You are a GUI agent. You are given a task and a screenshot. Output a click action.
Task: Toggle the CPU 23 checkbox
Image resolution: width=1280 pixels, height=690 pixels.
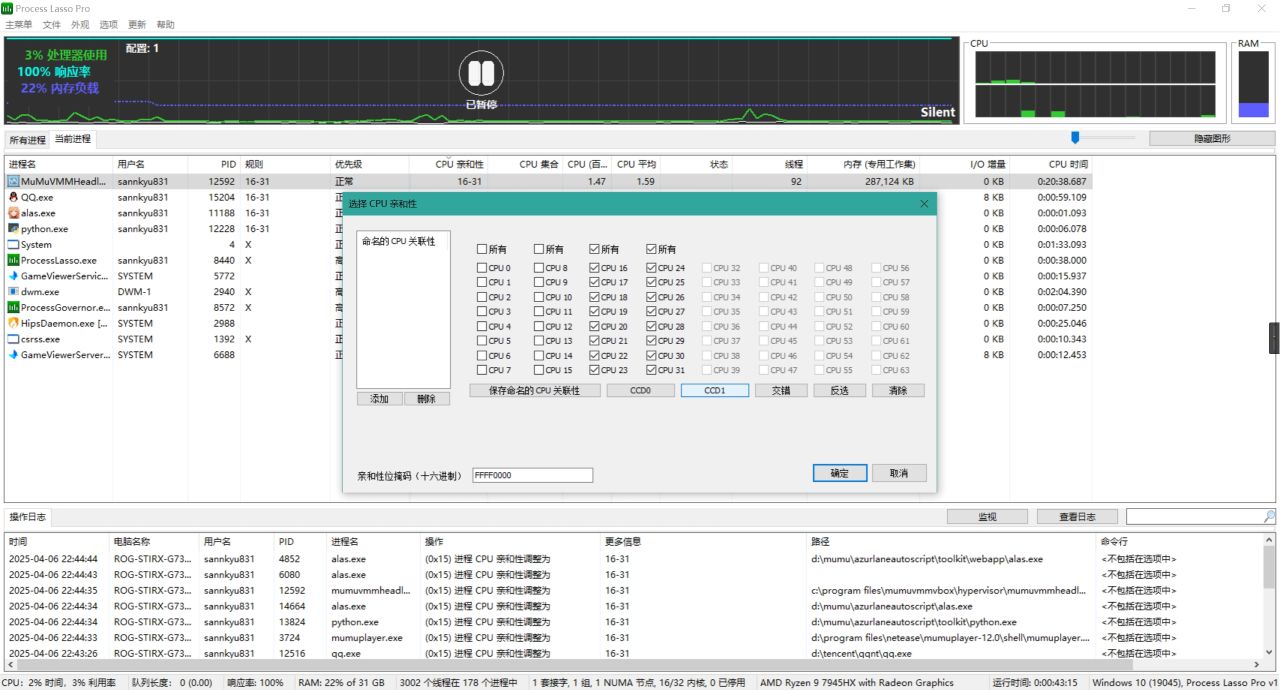[x=595, y=370]
